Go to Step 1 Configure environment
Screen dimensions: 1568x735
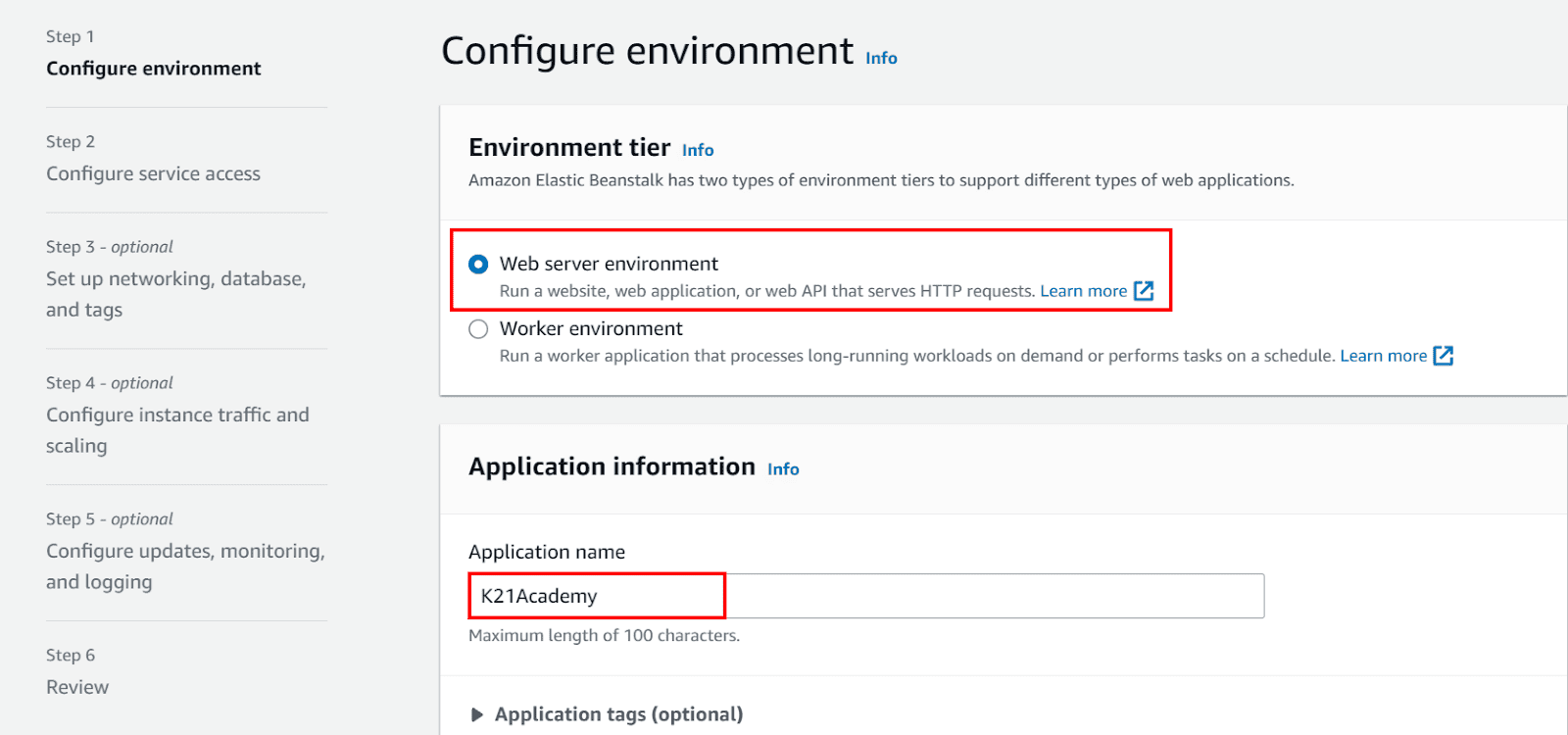tap(154, 69)
